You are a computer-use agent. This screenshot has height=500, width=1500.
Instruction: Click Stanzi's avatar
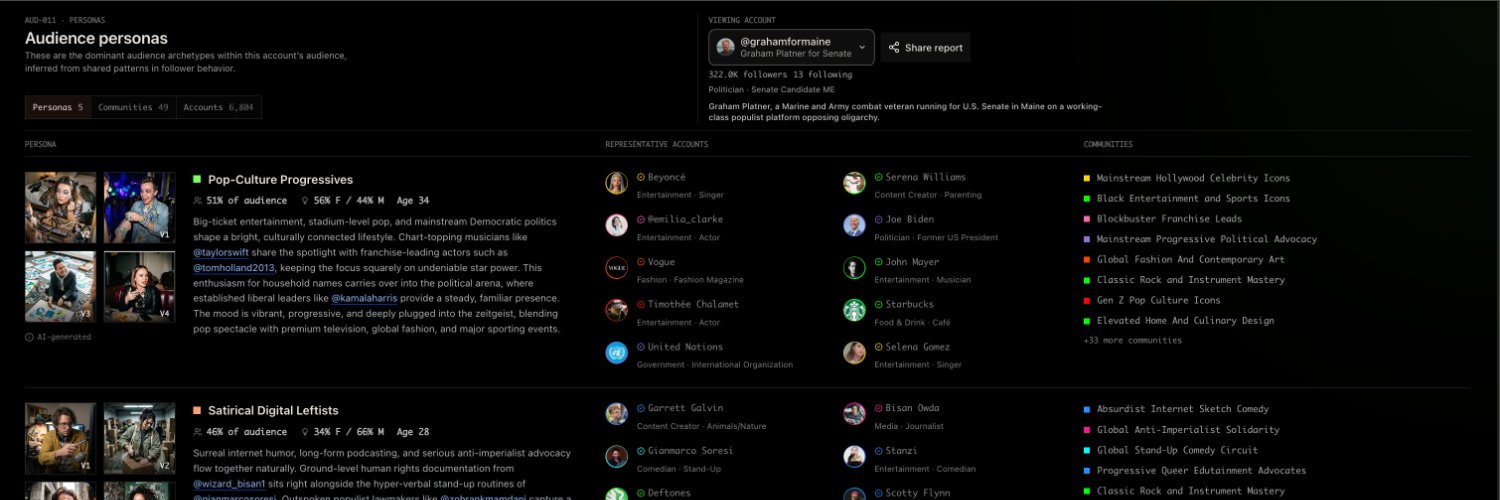[854, 456]
